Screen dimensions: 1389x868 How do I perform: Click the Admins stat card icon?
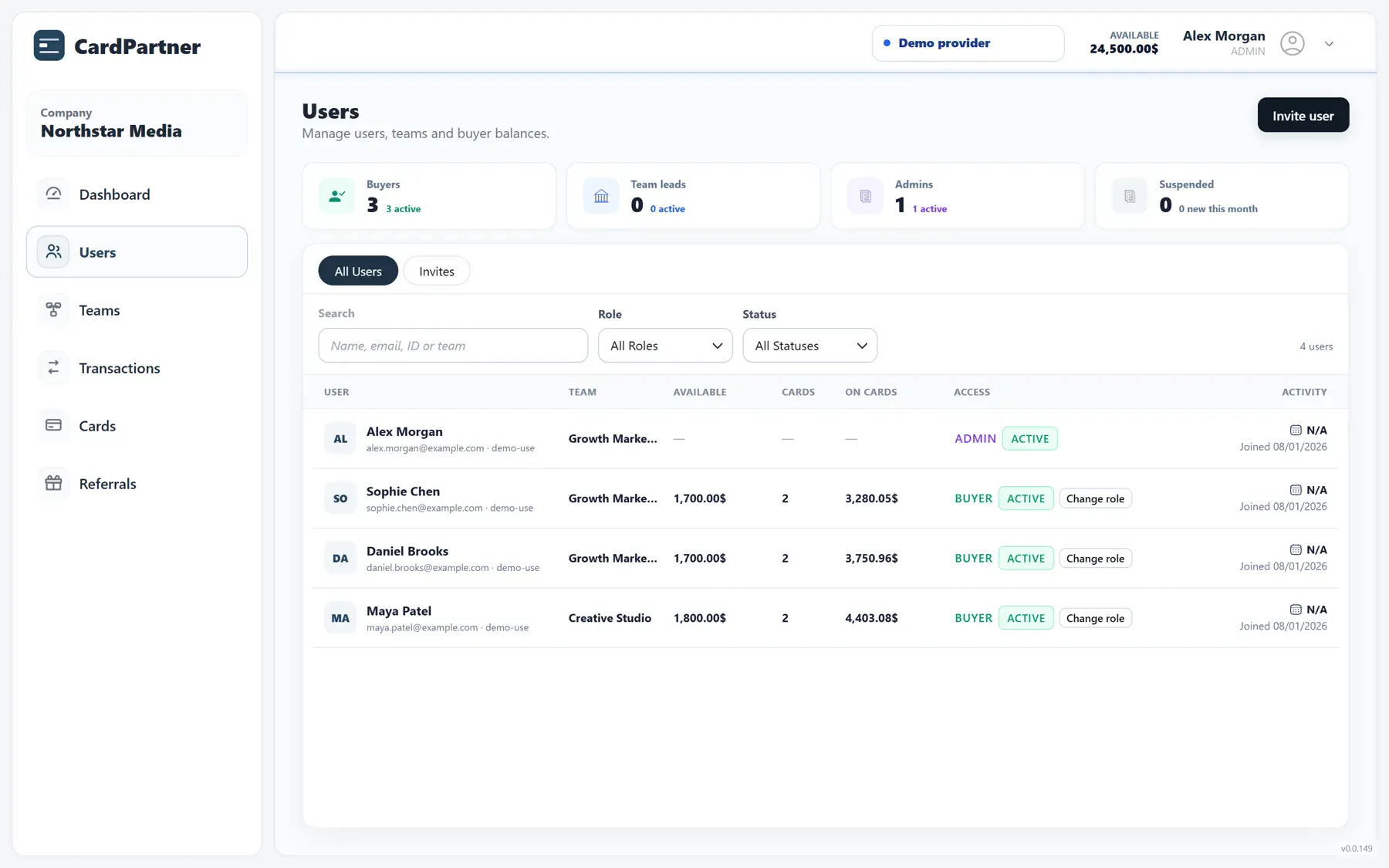[x=866, y=196]
